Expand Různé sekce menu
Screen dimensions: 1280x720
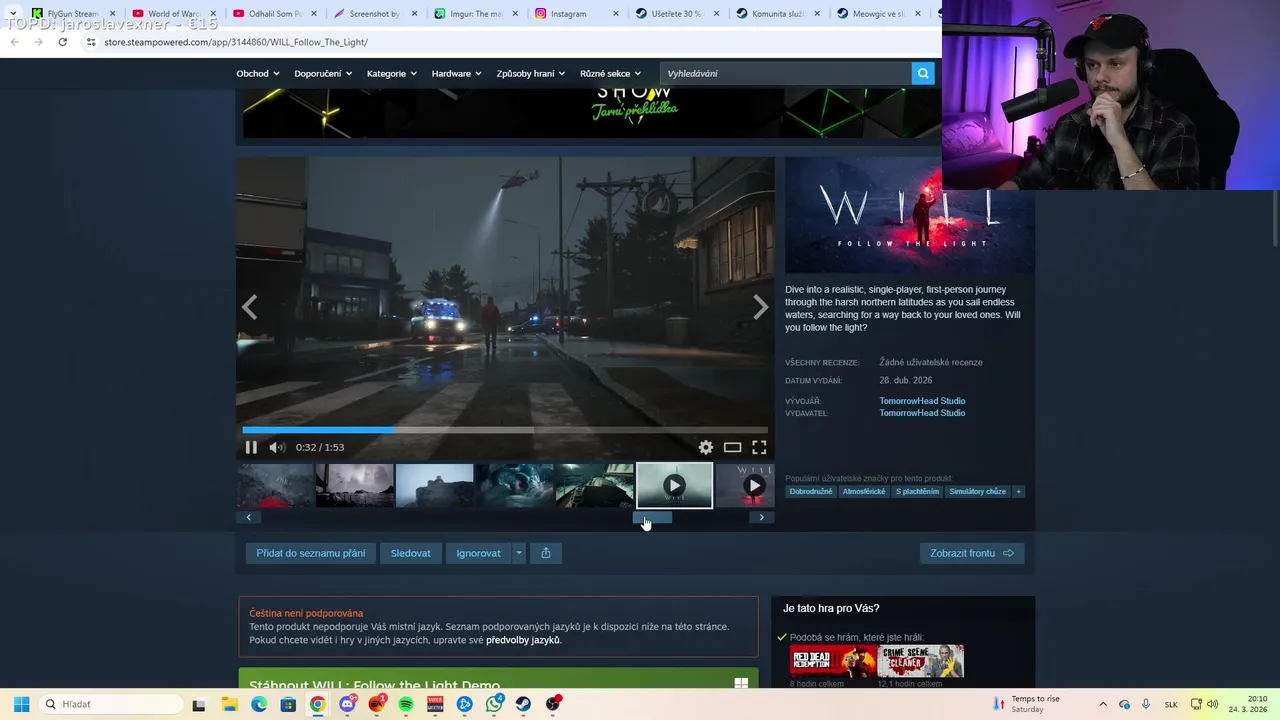coord(610,73)
